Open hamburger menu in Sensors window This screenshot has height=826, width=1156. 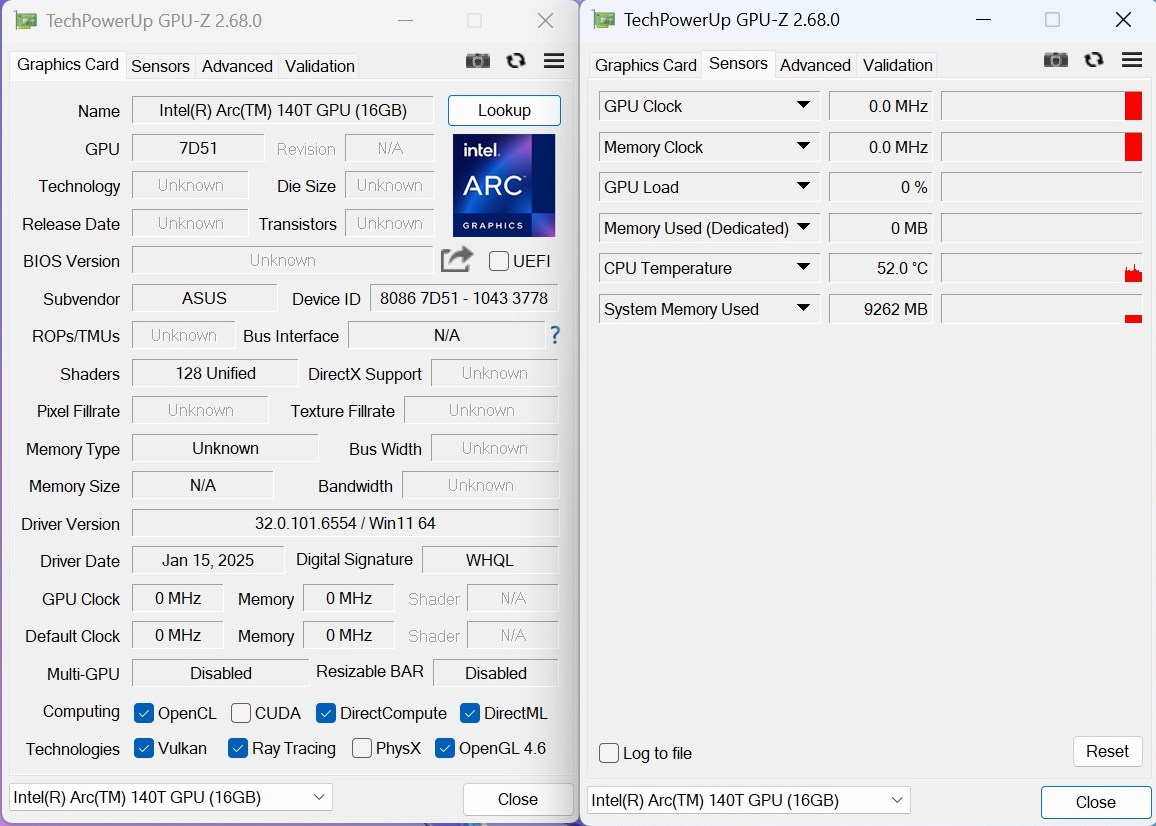click(1132, 60)
